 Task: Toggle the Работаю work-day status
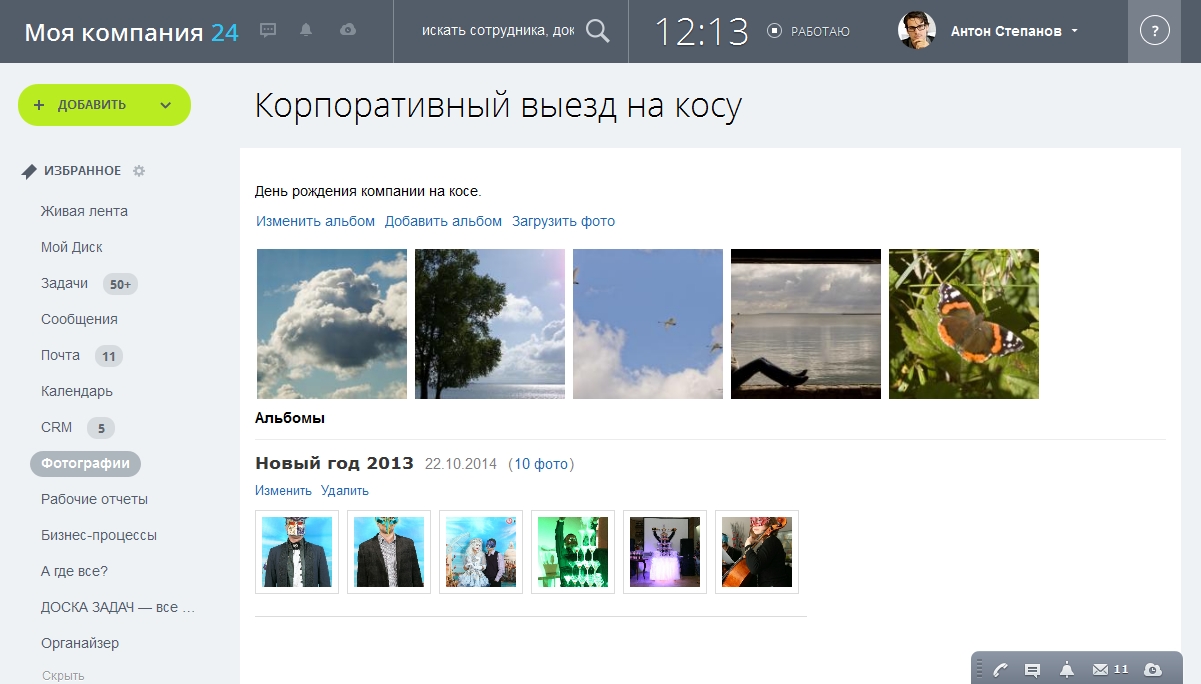click(x=808, y=31)
